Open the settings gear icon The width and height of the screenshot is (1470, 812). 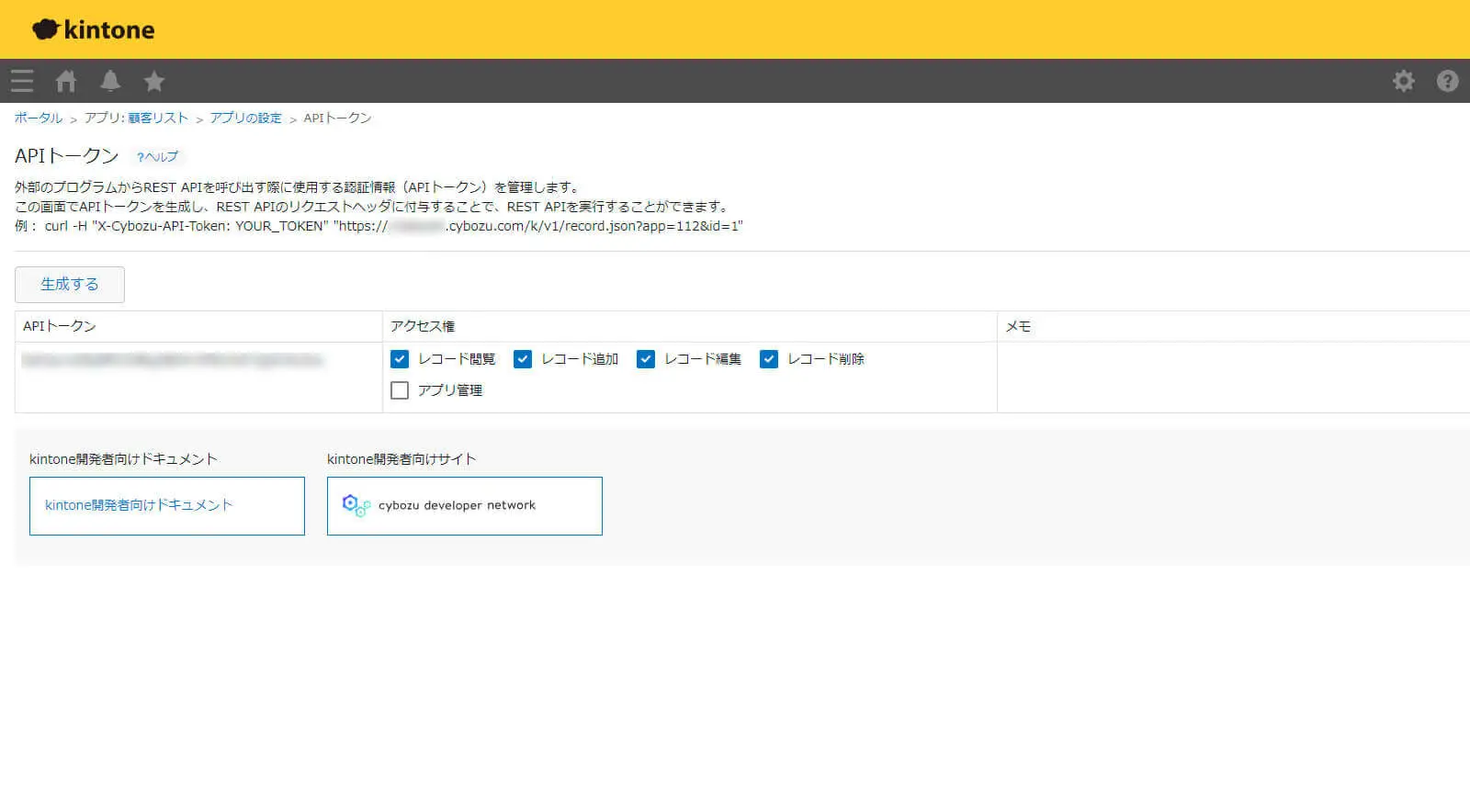coord(1403,81)
